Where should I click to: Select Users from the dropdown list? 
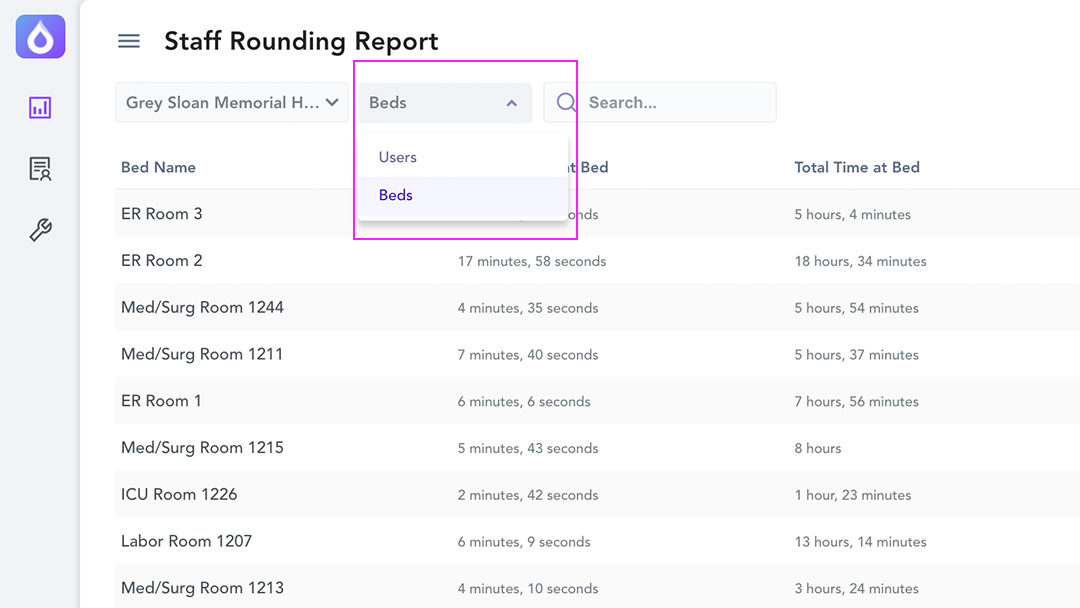click(398, 157)
